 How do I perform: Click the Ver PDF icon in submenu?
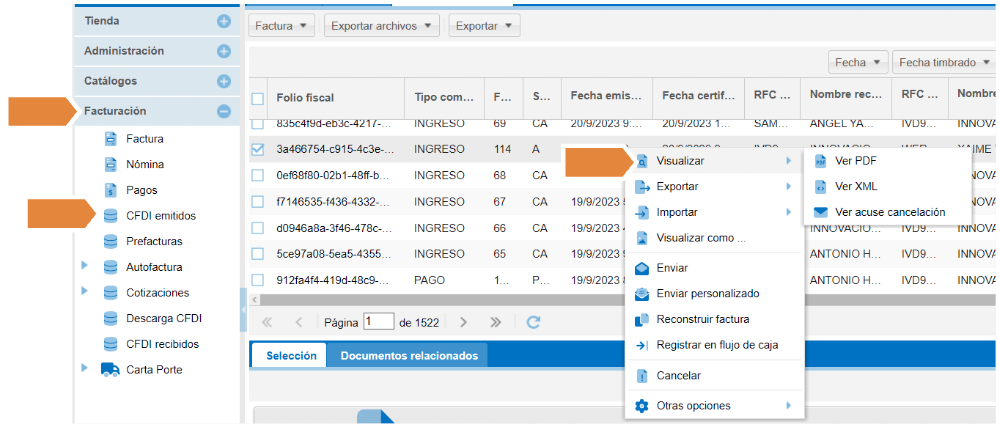820,161
